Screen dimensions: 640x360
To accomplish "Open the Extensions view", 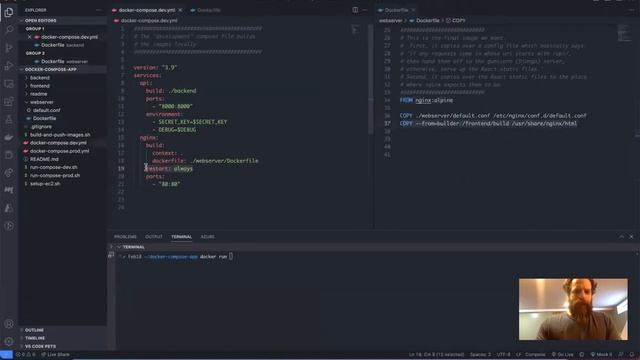I will (9, 102).
